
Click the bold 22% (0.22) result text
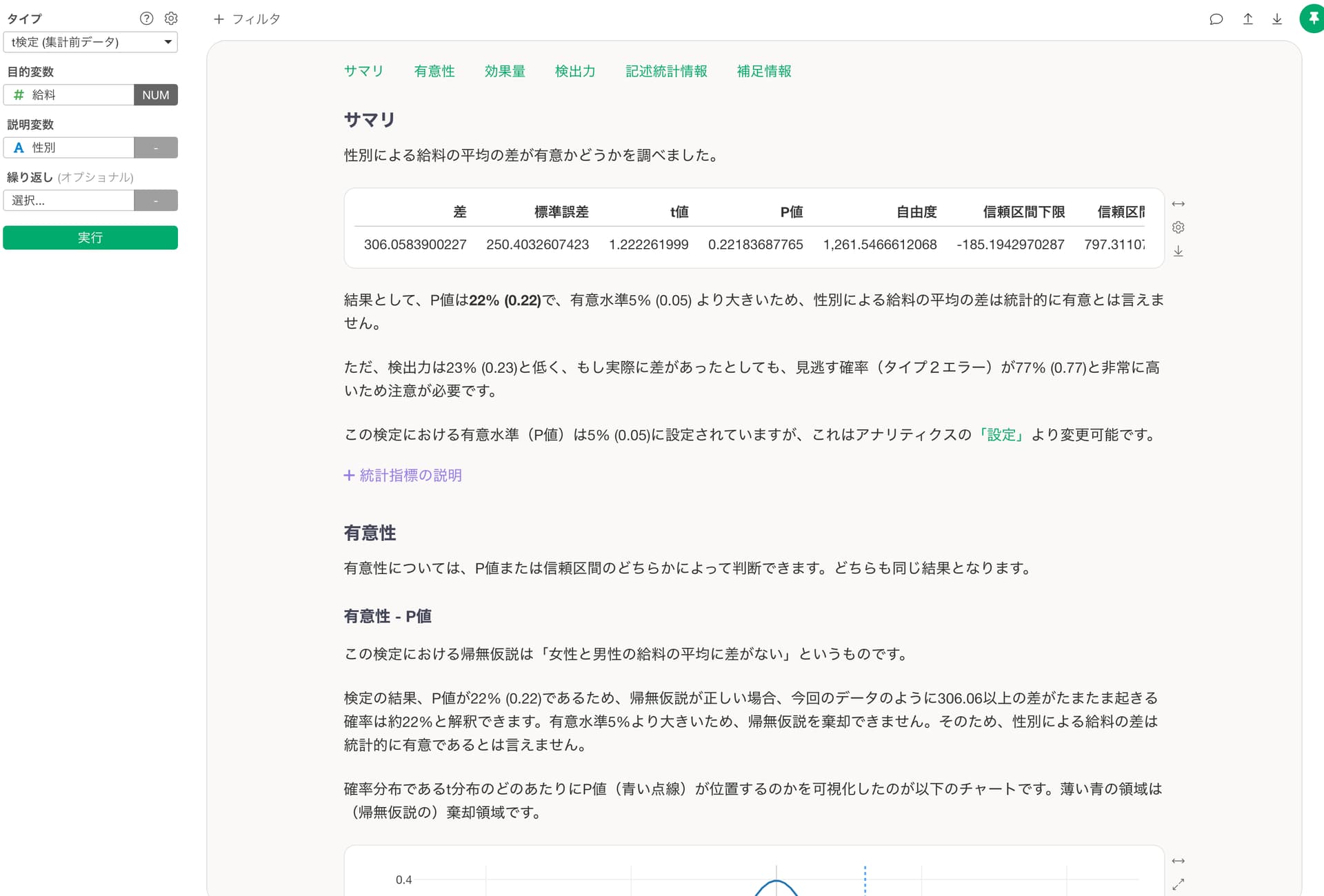[x=505, y=301]
